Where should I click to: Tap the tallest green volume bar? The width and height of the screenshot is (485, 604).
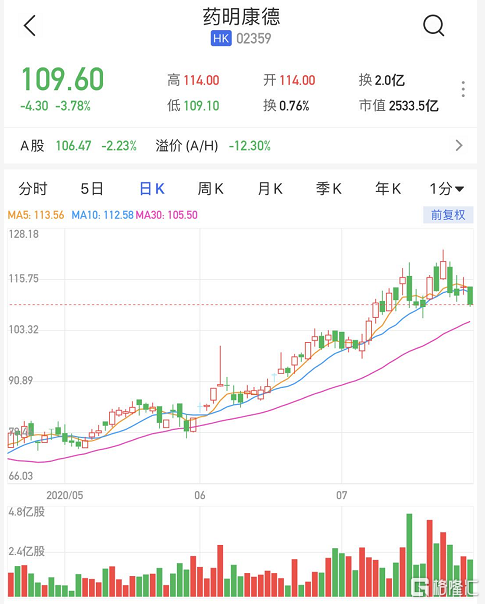coord(409,555)
